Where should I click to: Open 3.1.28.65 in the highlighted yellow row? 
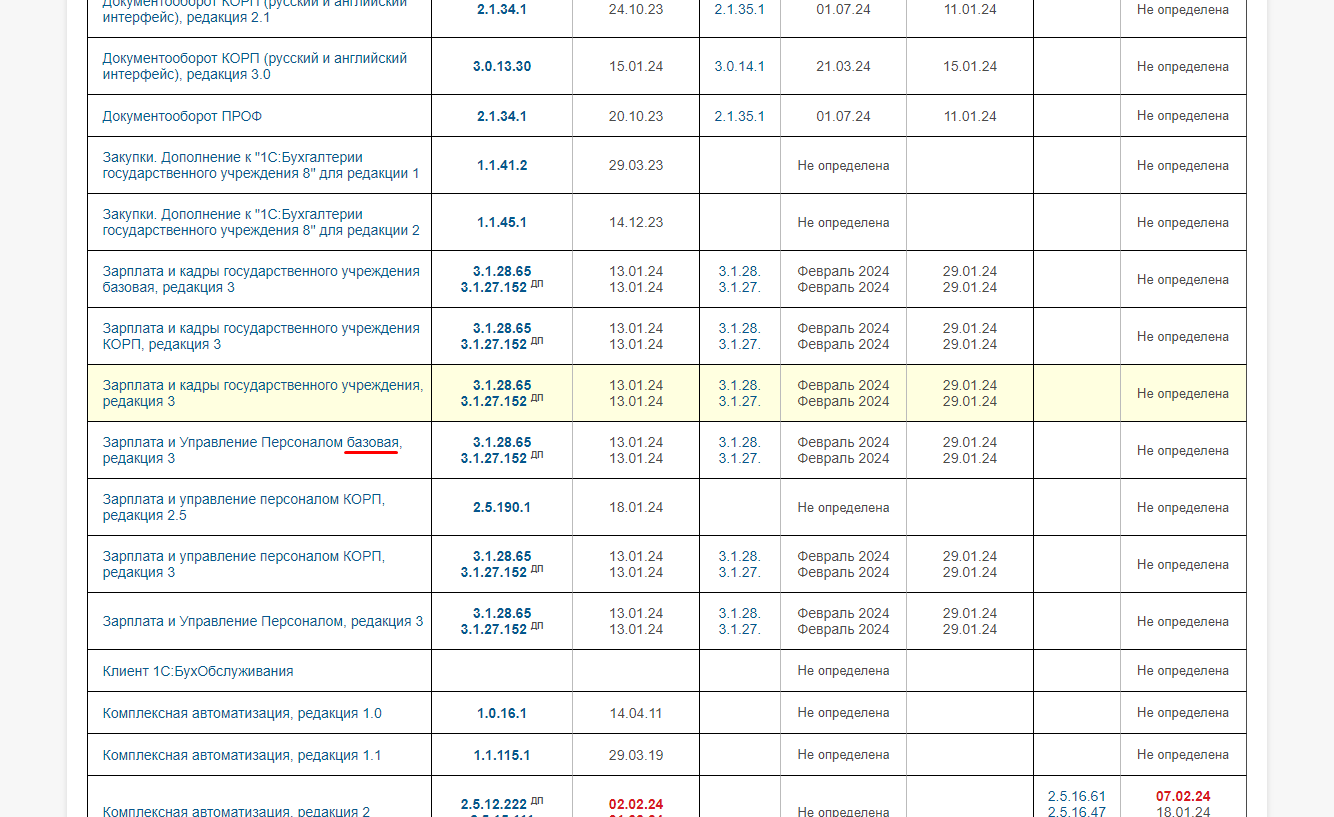(502, 385)
